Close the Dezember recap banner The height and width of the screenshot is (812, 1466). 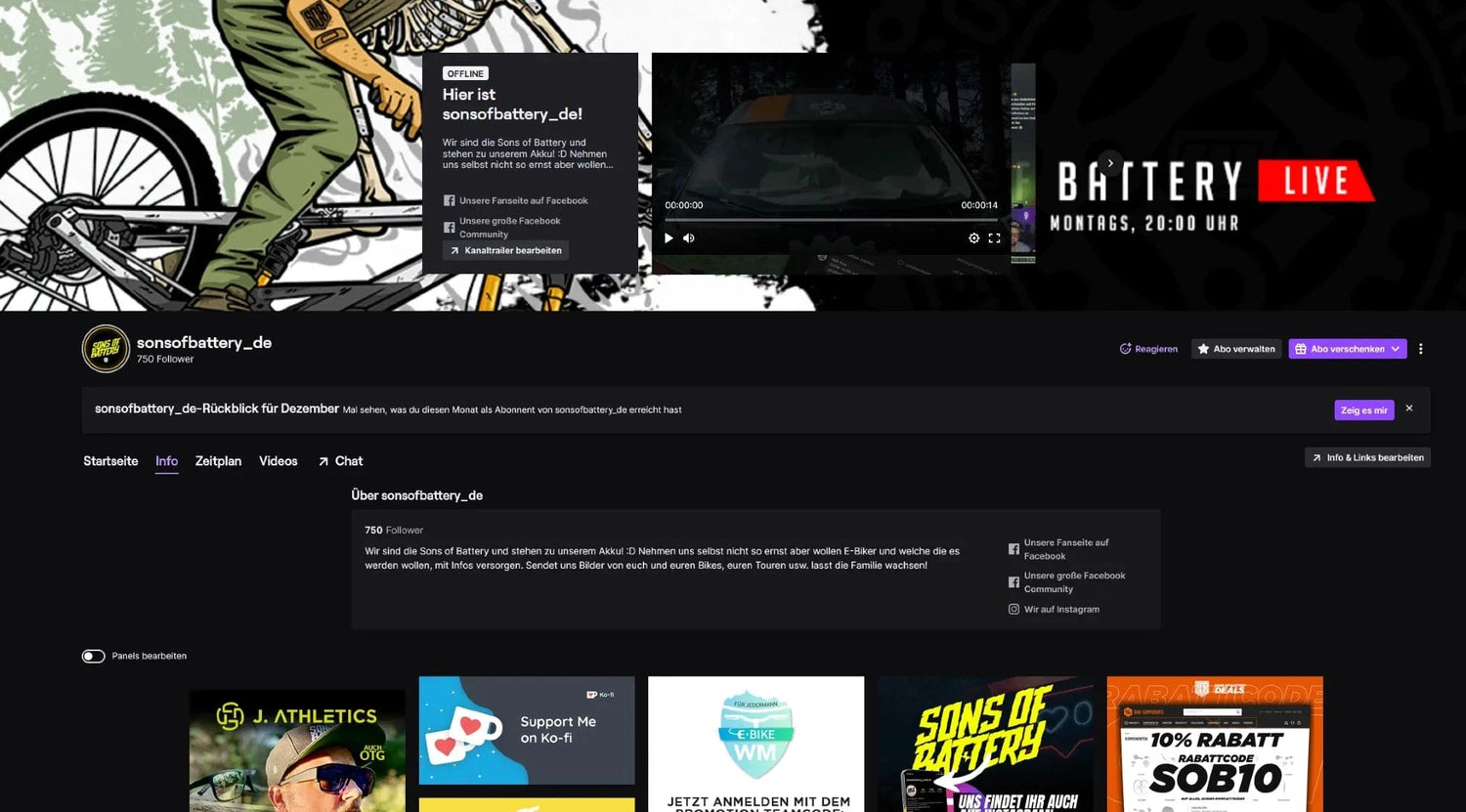[1408, 408]
